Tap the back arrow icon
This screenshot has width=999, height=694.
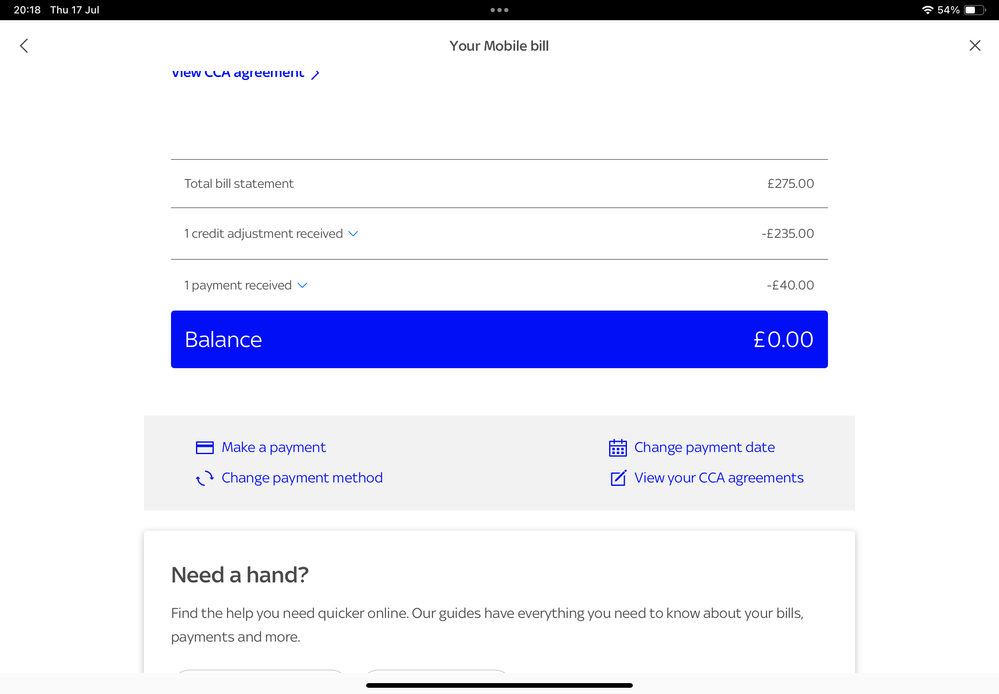24,46
